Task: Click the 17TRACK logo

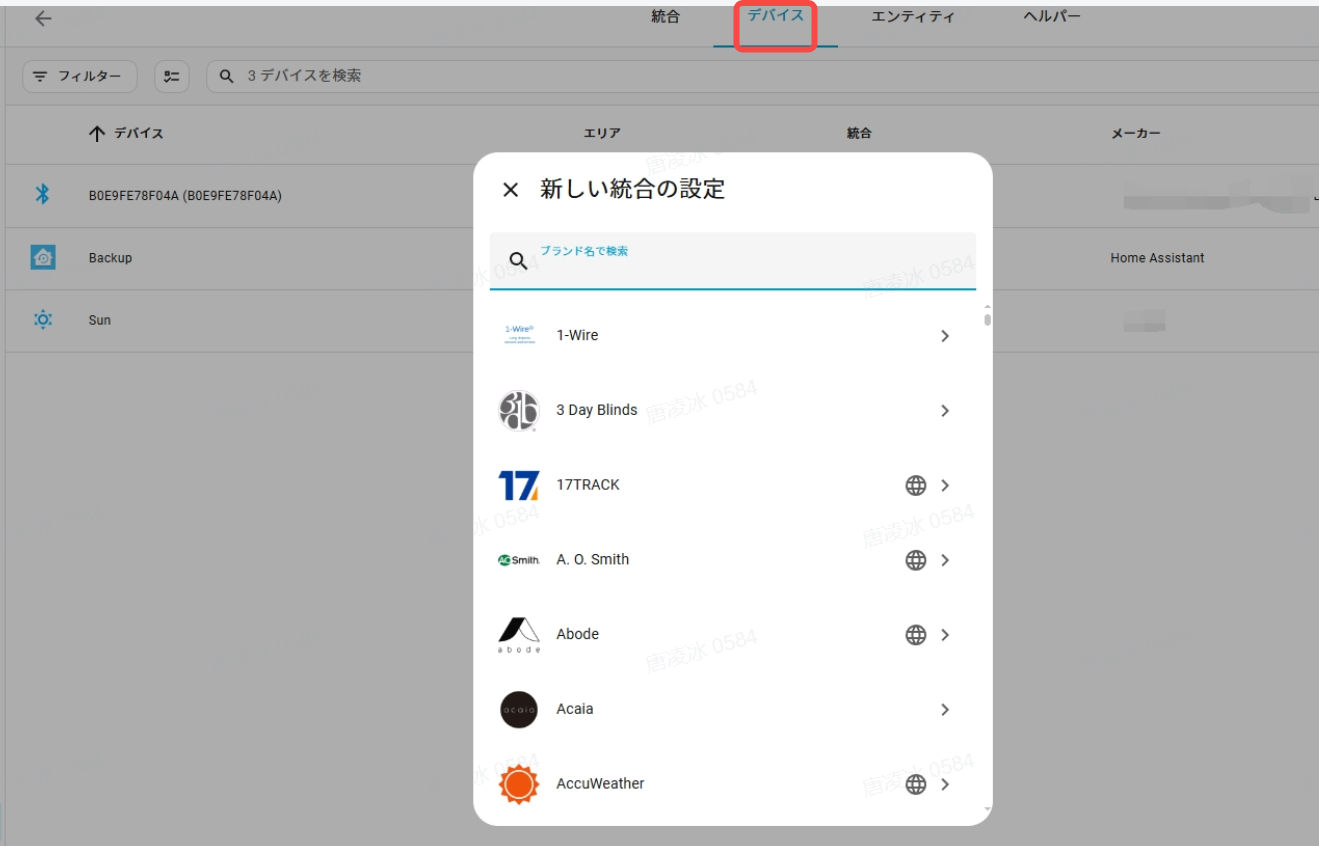Action: point(519,485)
